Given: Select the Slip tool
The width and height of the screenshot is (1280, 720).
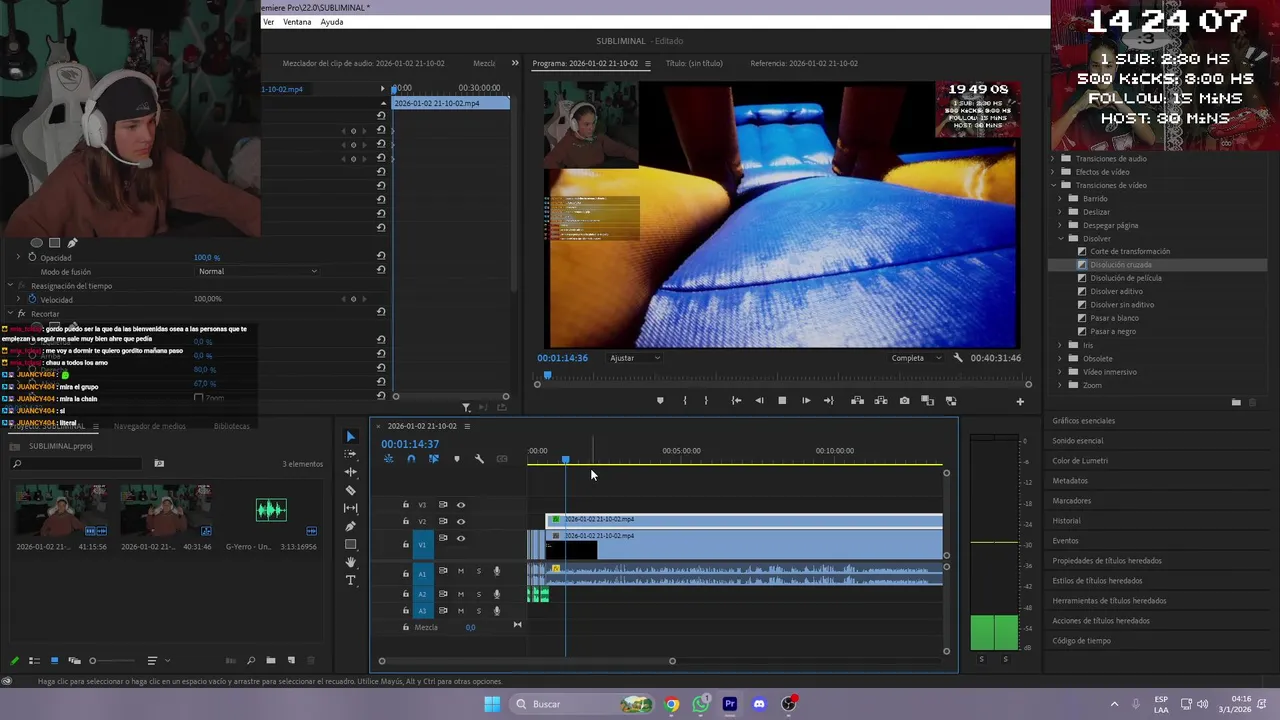Looking at the screenshot, I should [x=350, y=508].
